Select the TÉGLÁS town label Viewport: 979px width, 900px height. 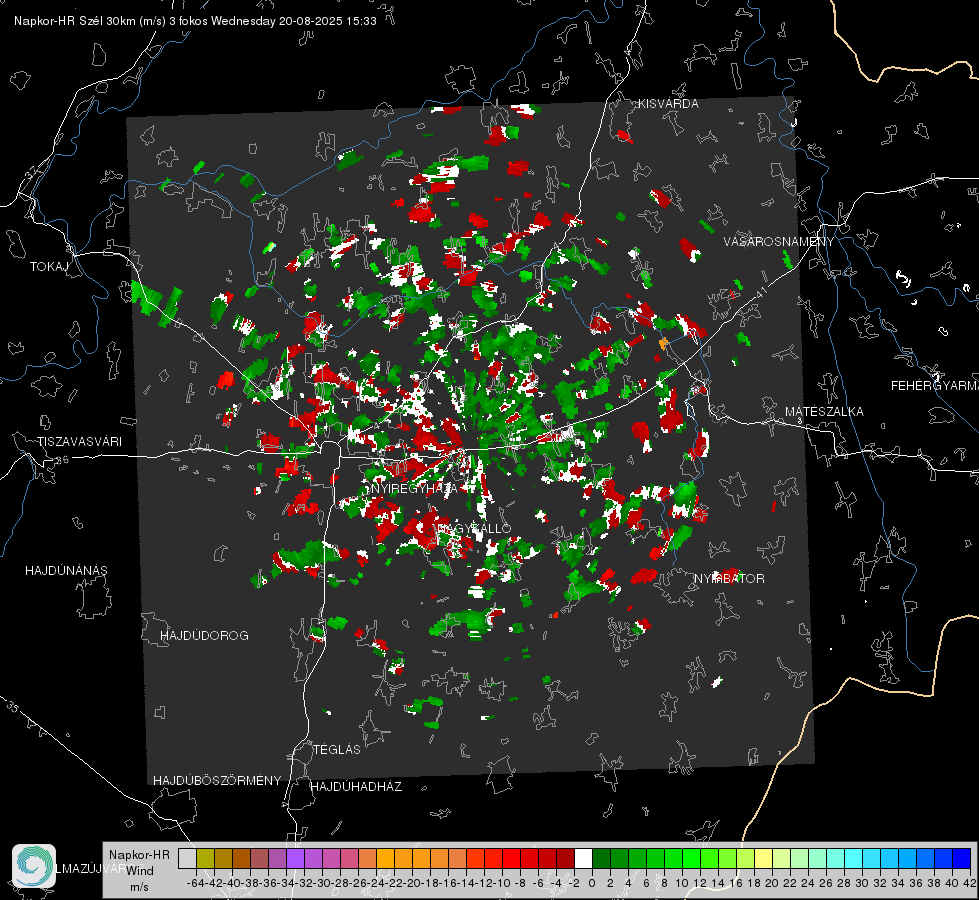tap(337, 749)
